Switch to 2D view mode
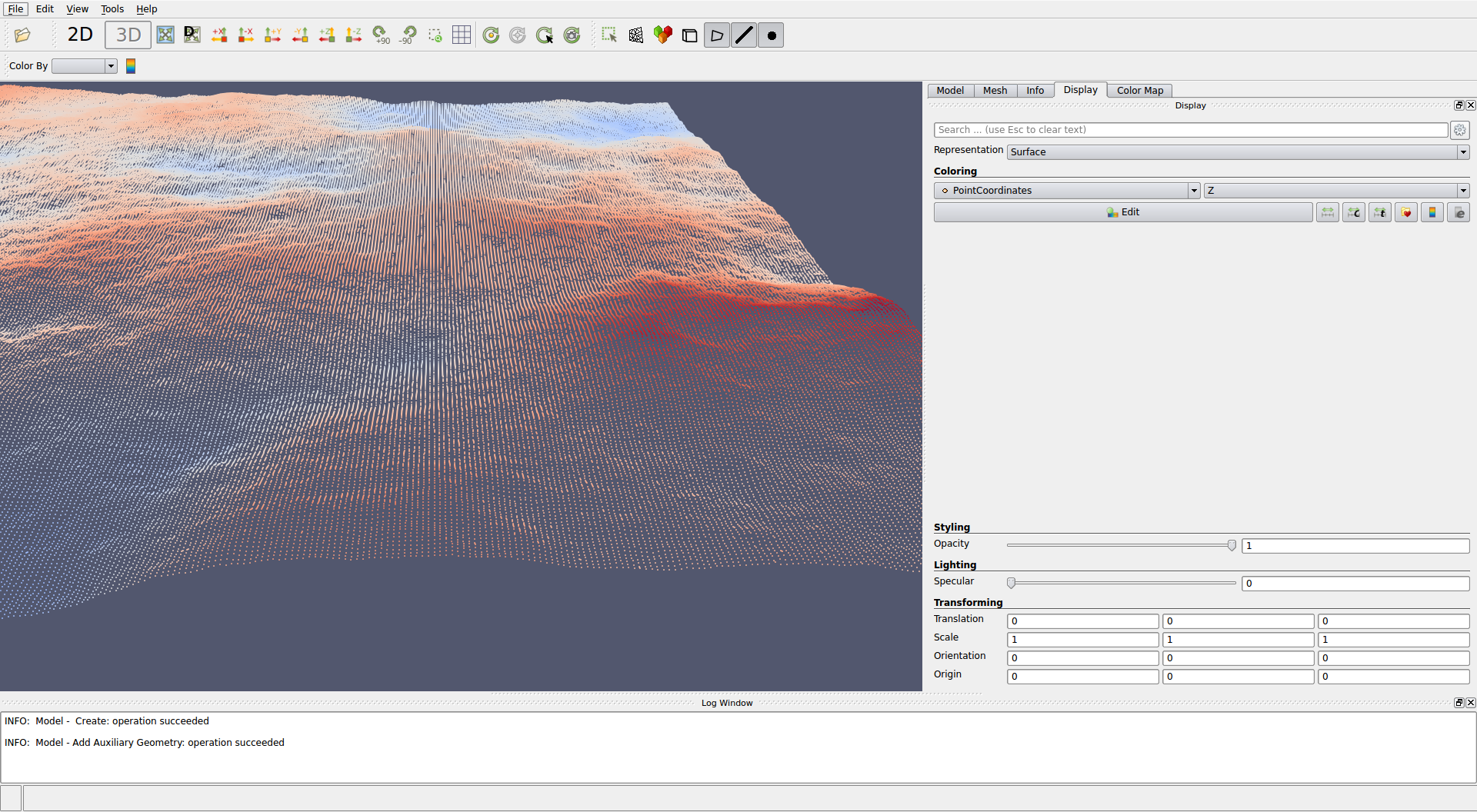This screenshot has height=812, width=1477. click(x=80, y=35)
